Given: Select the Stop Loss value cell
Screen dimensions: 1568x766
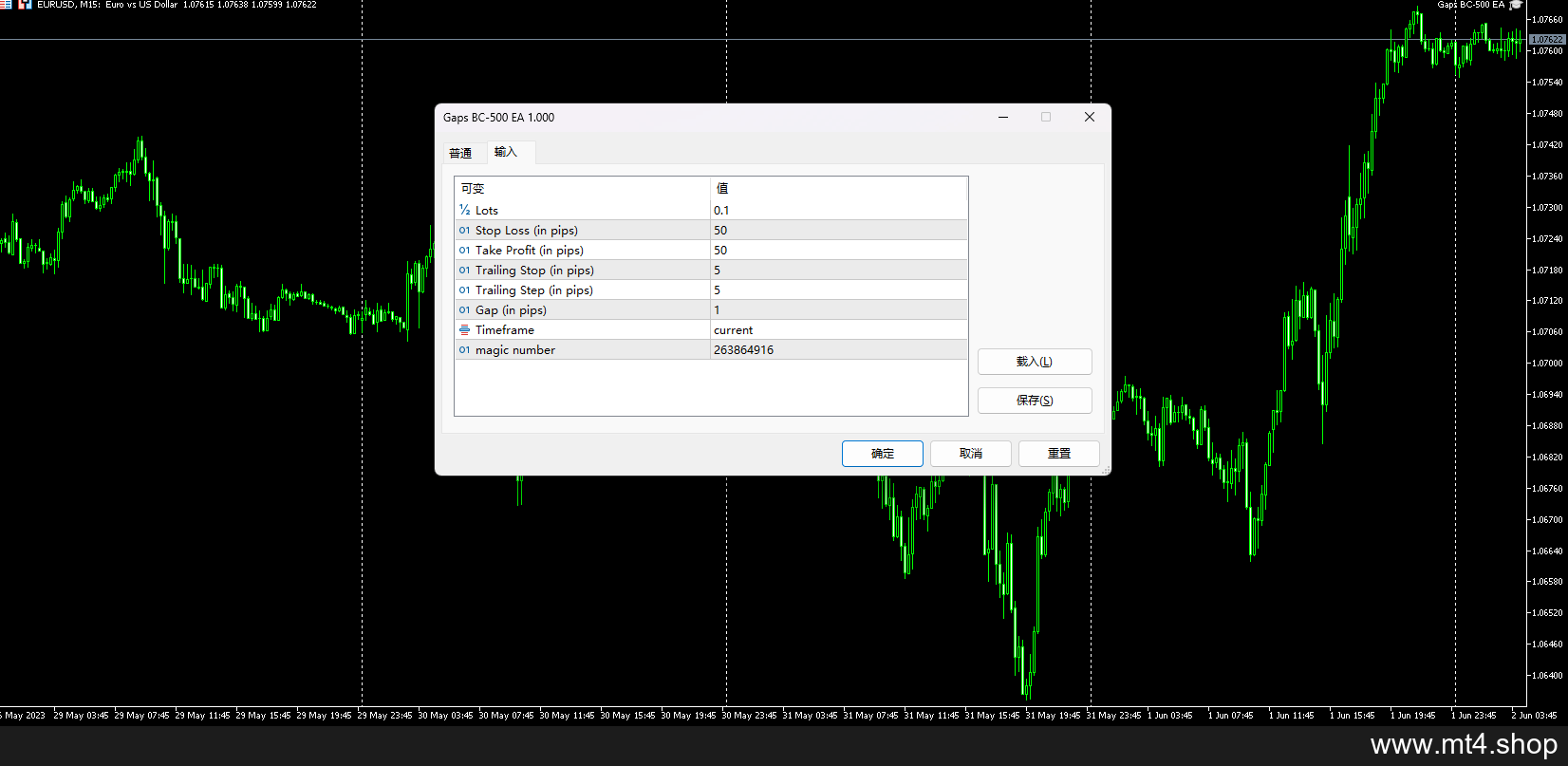Looking at the screenshot, I should [x=839, y=231].
